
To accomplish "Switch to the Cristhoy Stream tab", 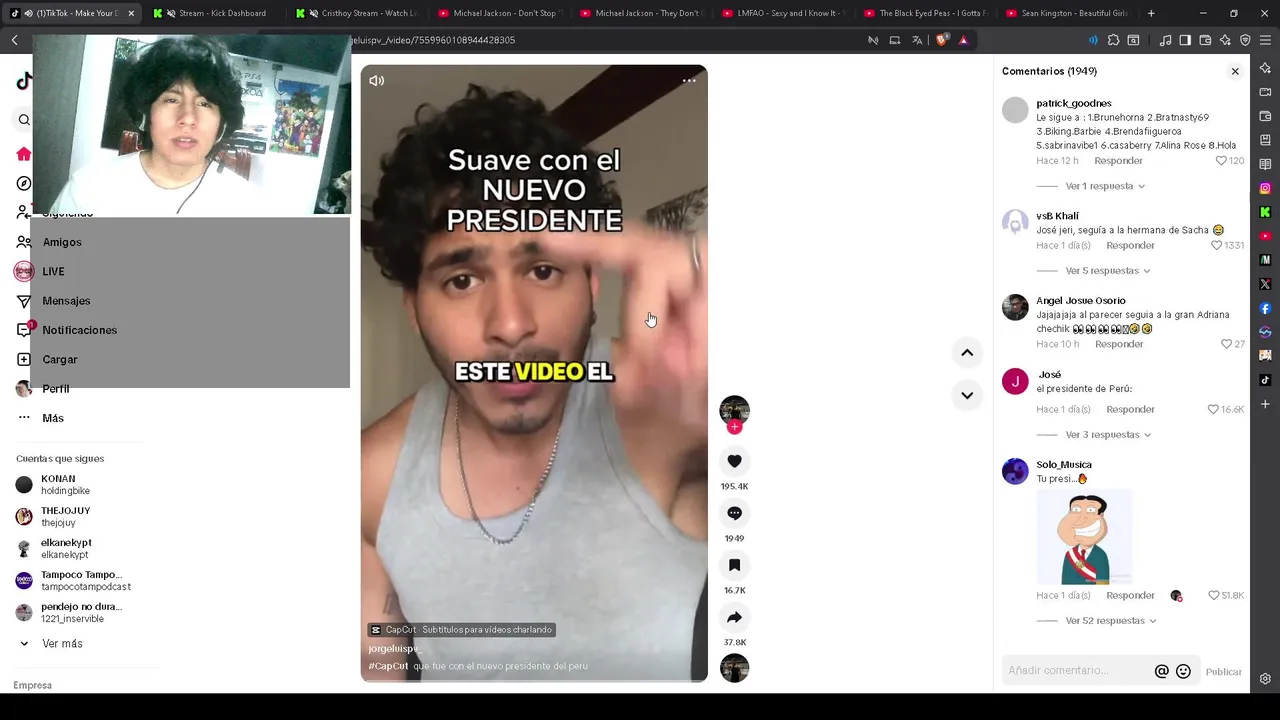I will pos(357,13).
